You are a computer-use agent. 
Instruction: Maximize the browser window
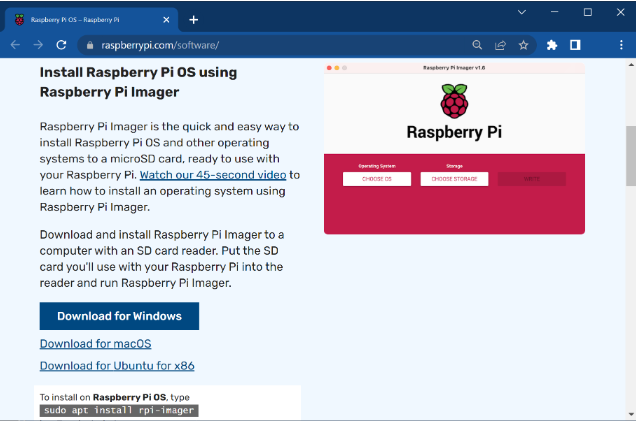click(587, 12)
